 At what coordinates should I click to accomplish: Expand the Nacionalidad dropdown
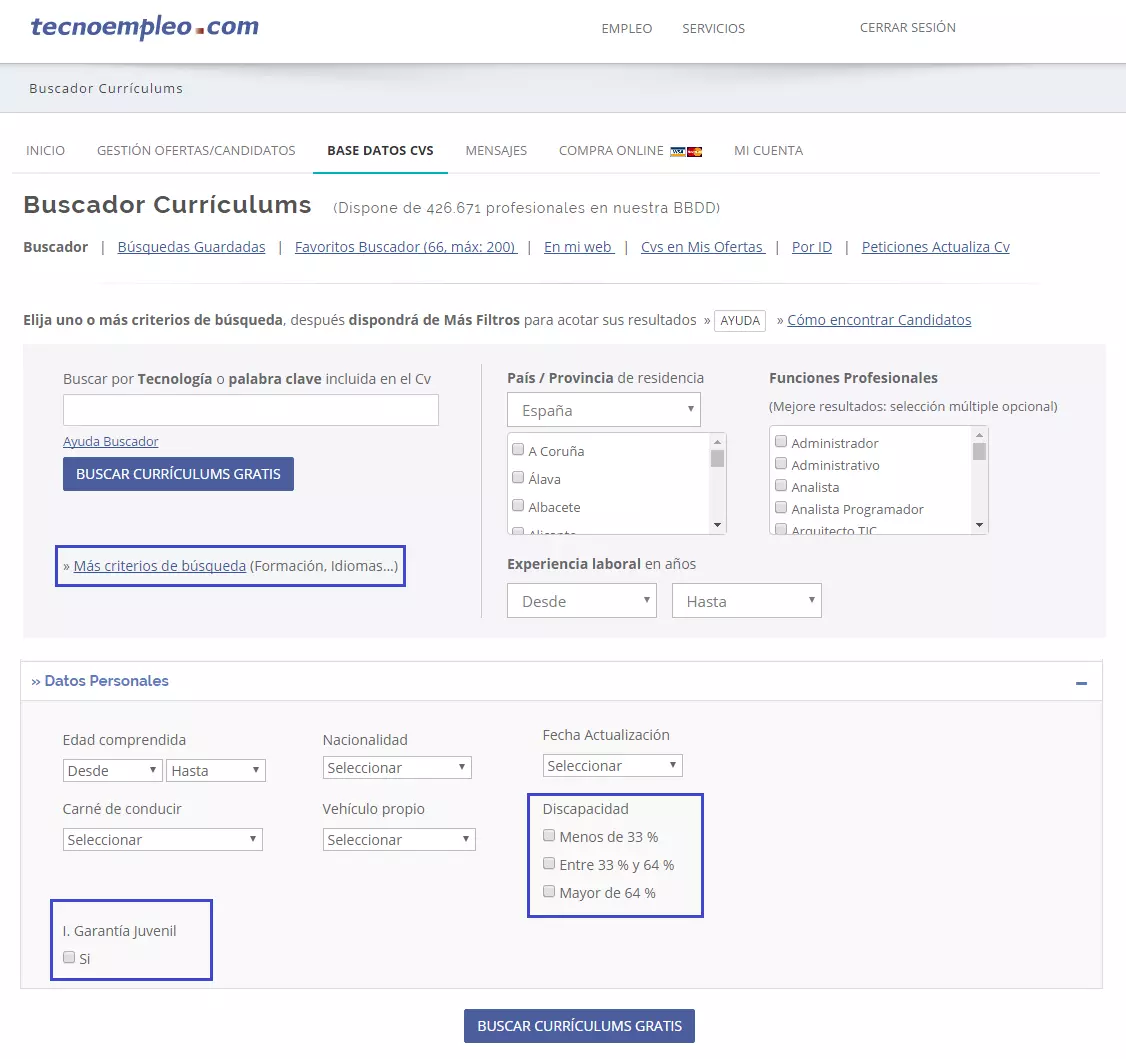[397, 768]
